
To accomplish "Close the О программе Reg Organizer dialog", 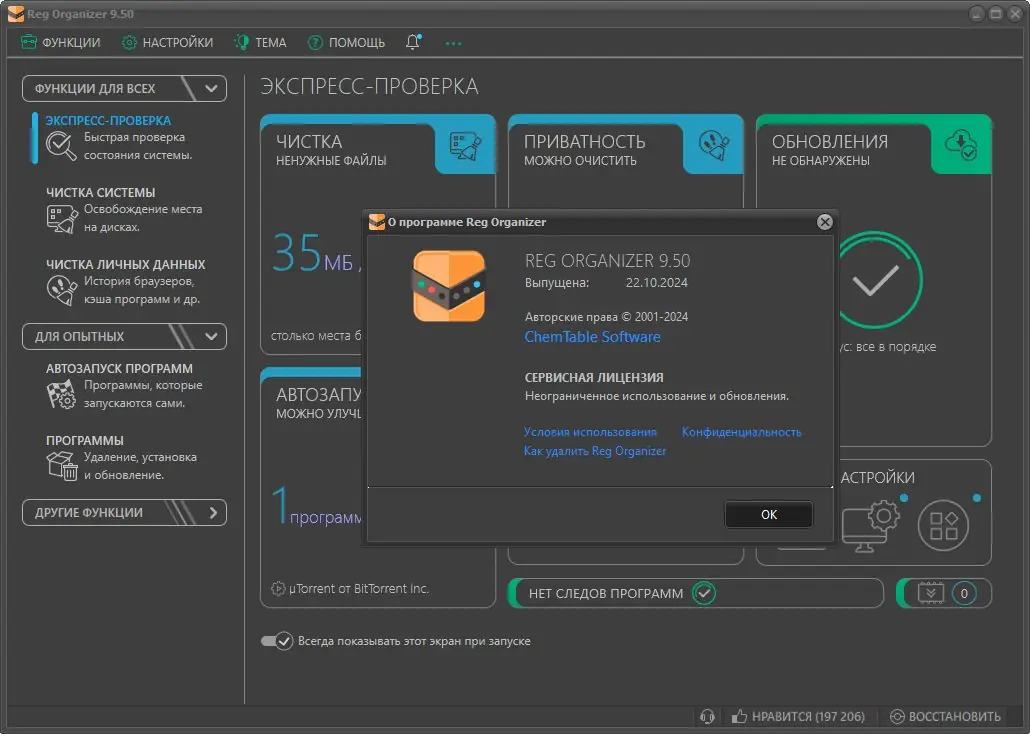I will [825, 222].
